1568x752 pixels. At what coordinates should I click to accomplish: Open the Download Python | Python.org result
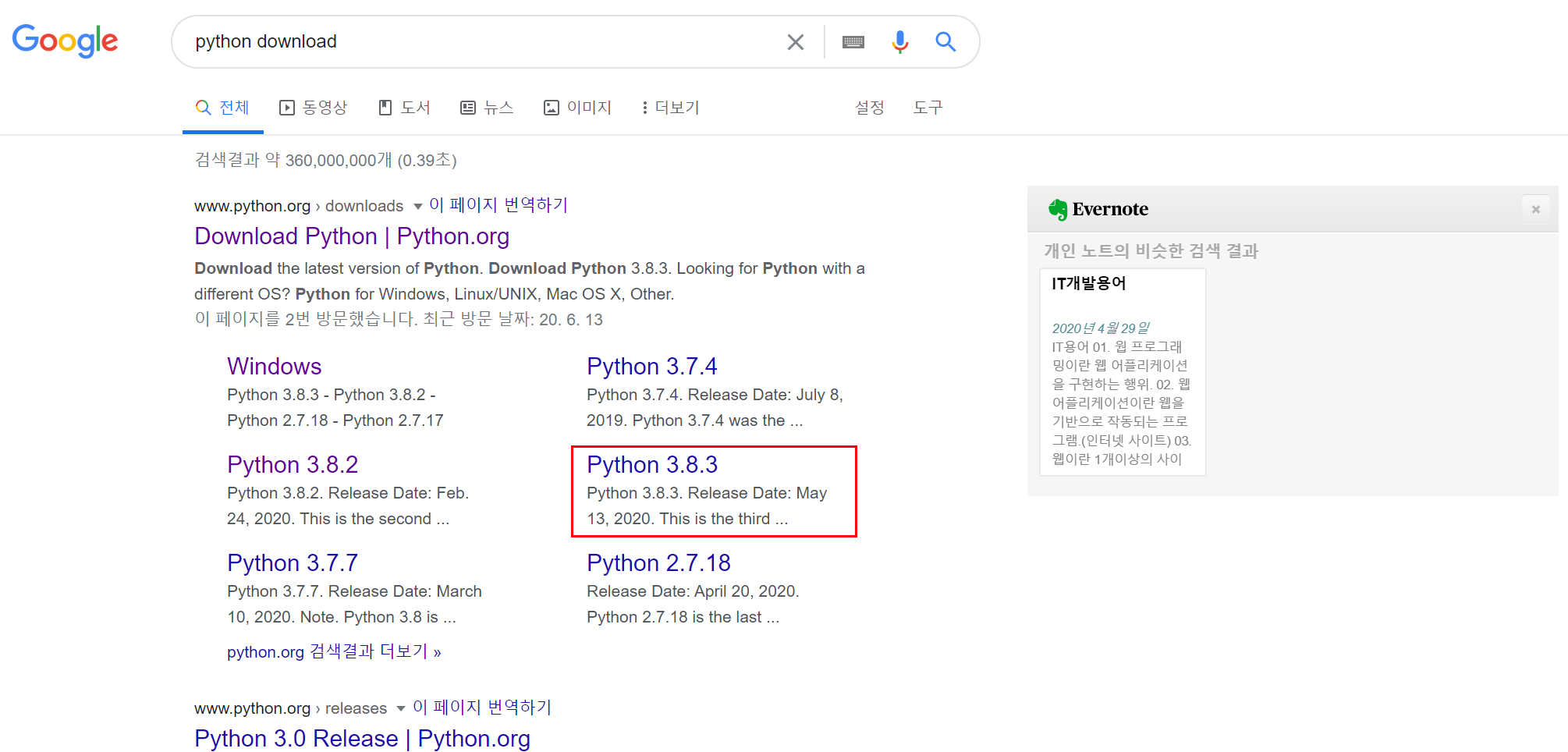click(352, 236)
